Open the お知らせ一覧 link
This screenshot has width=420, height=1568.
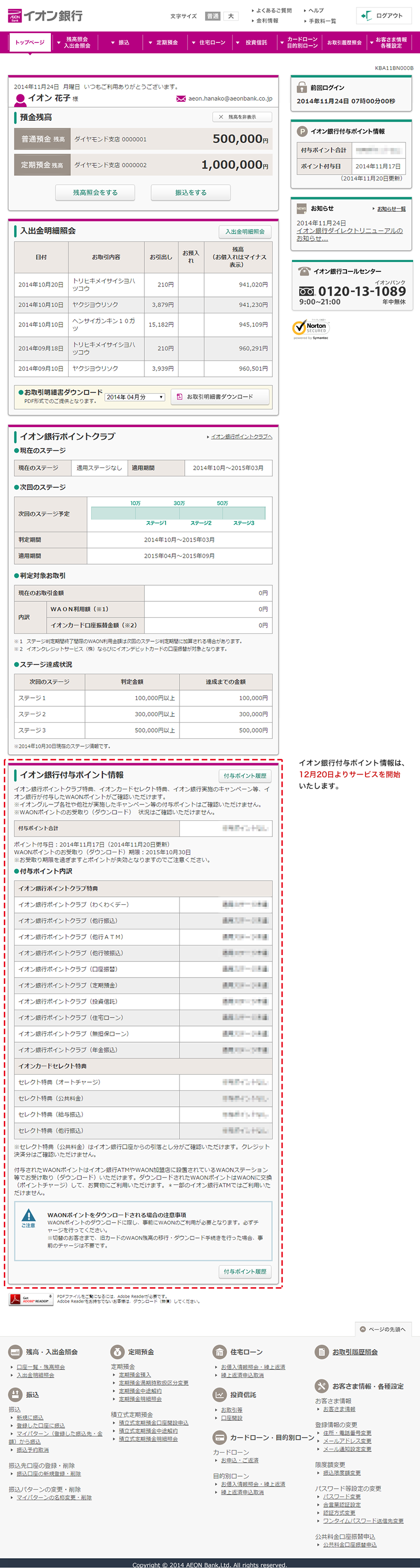point(391,209)
